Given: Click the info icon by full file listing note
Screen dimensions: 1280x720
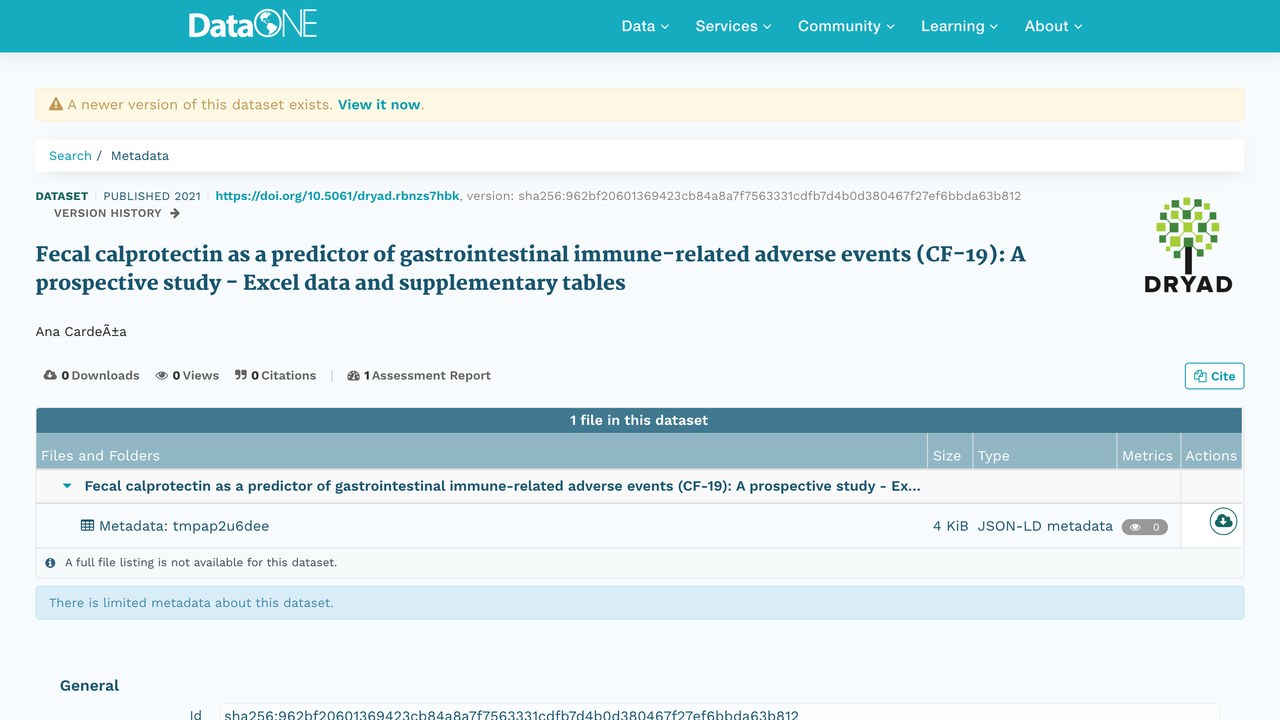Looking at the screenshot, I should click(50, 563).
